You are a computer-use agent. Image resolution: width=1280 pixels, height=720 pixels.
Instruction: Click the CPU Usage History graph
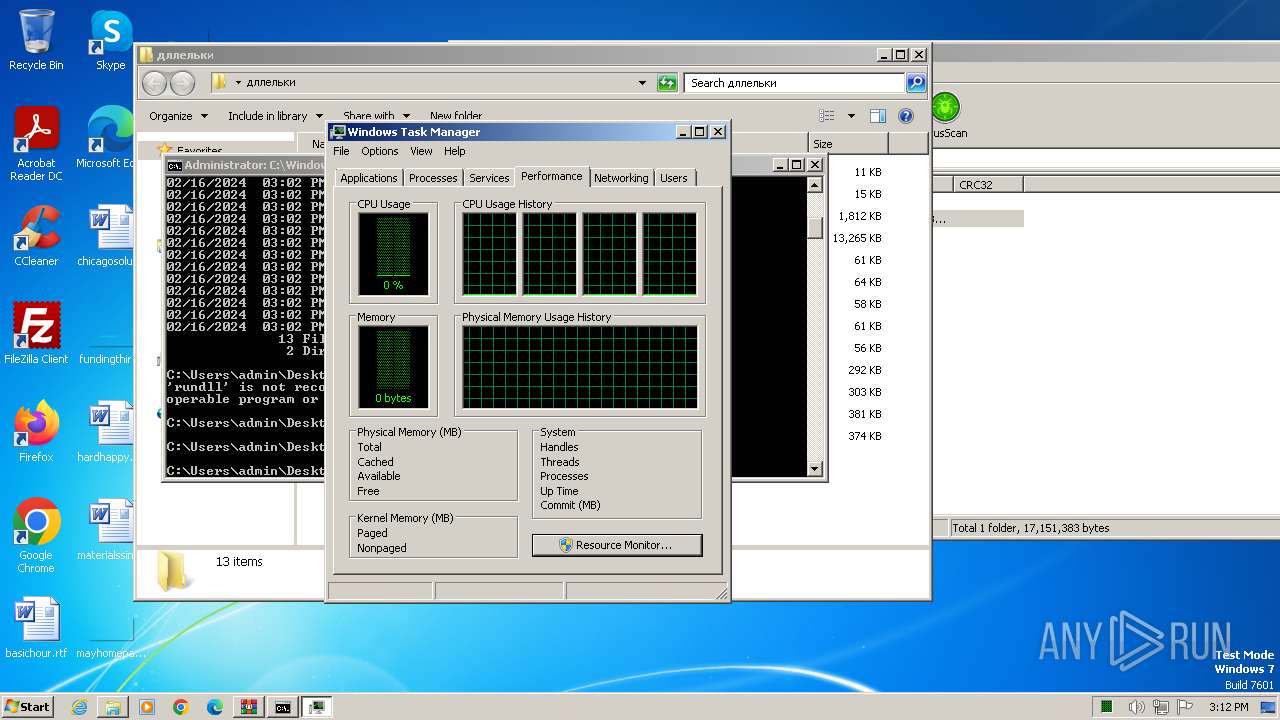tap(580, 254)
